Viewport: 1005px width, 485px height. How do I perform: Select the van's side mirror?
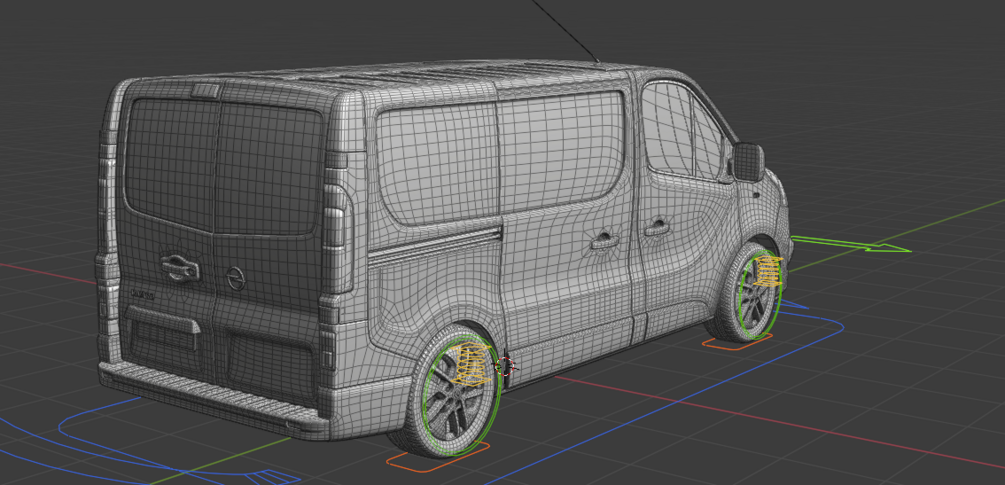coord(748,161)
